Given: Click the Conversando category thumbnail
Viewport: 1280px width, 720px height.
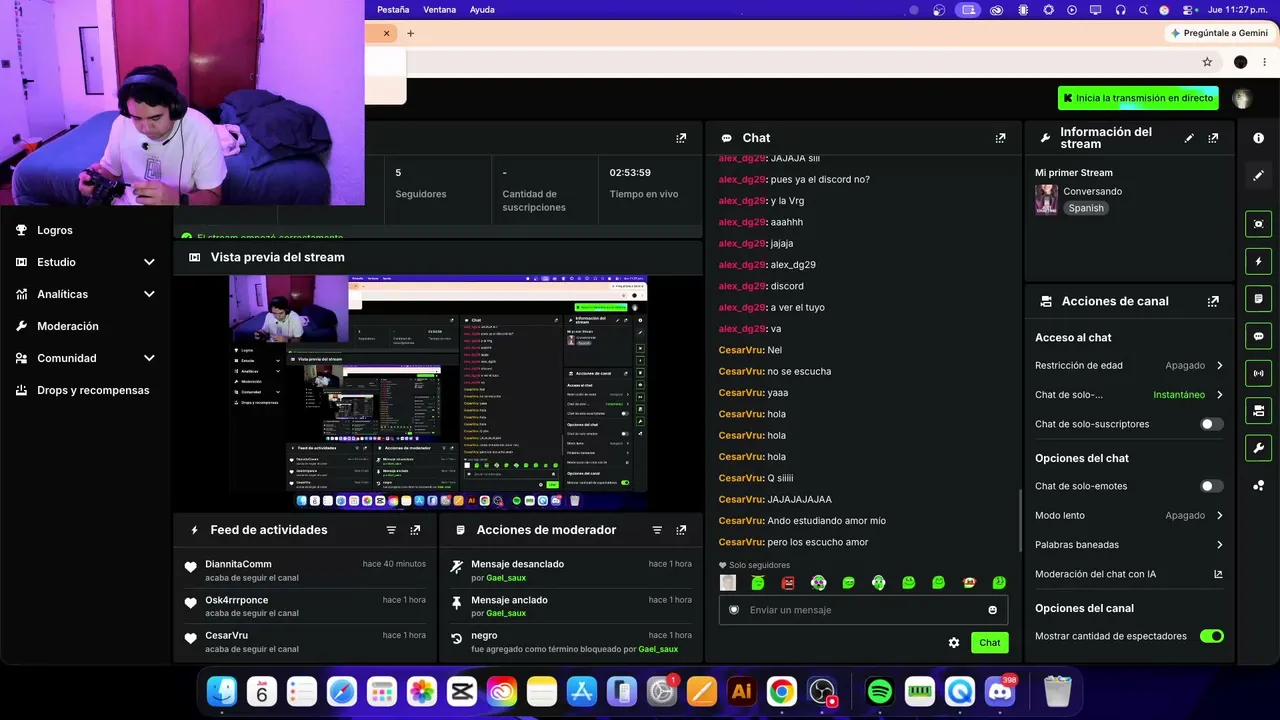Looking at the screenshot, I should point(1046,199).
